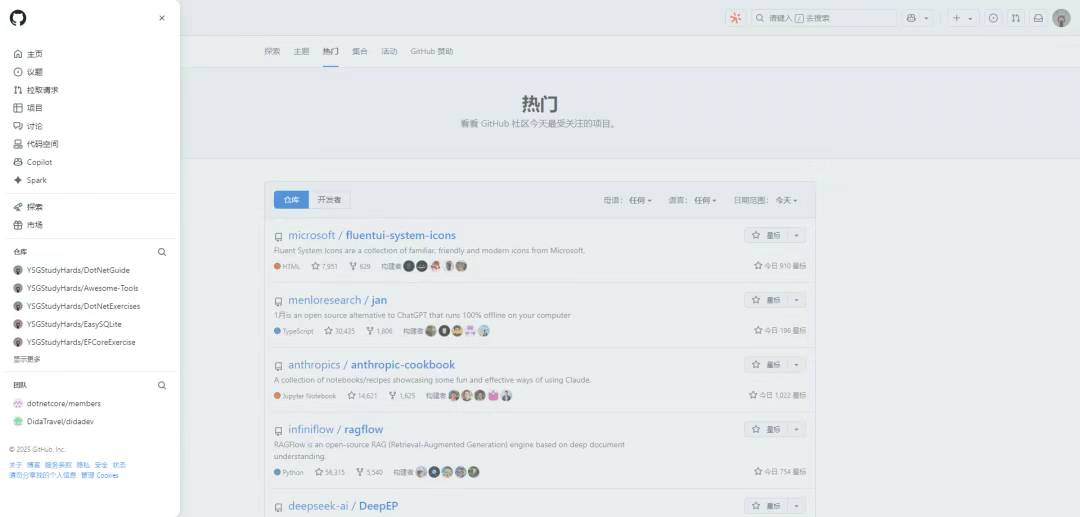Click 管理 Cookies footer link

click(99, 475)
